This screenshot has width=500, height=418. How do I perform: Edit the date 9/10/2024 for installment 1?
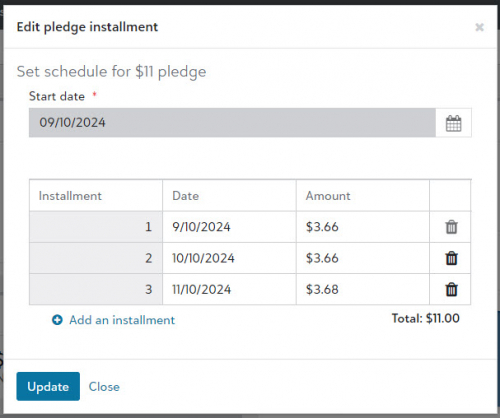pyautogui.click(x=229, y=227)
